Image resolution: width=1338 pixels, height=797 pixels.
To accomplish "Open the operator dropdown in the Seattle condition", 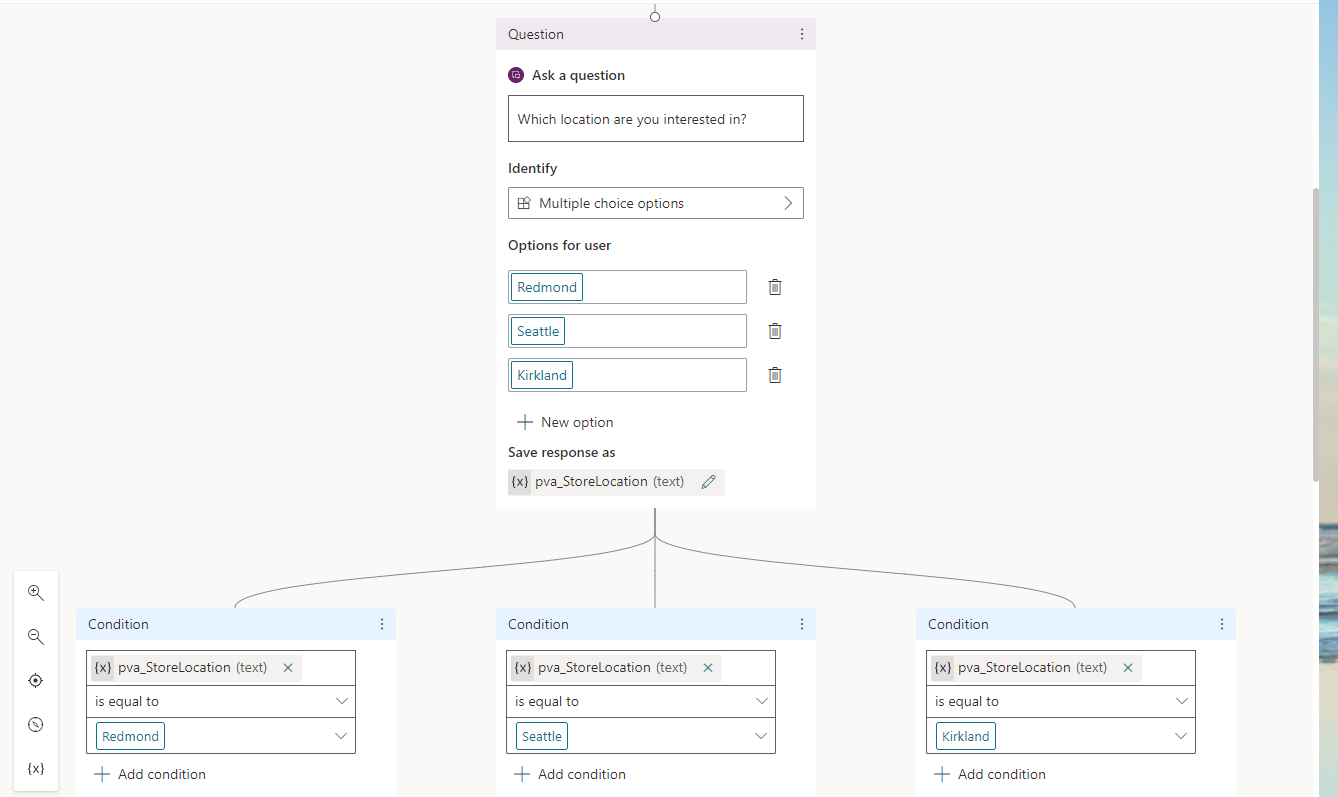I will (x=760, y=702).
